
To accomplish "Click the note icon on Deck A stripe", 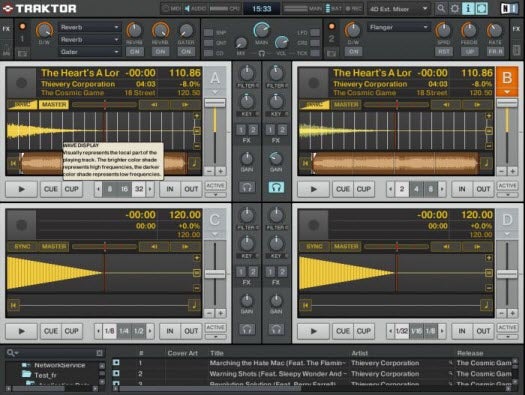I will [194, 163].
